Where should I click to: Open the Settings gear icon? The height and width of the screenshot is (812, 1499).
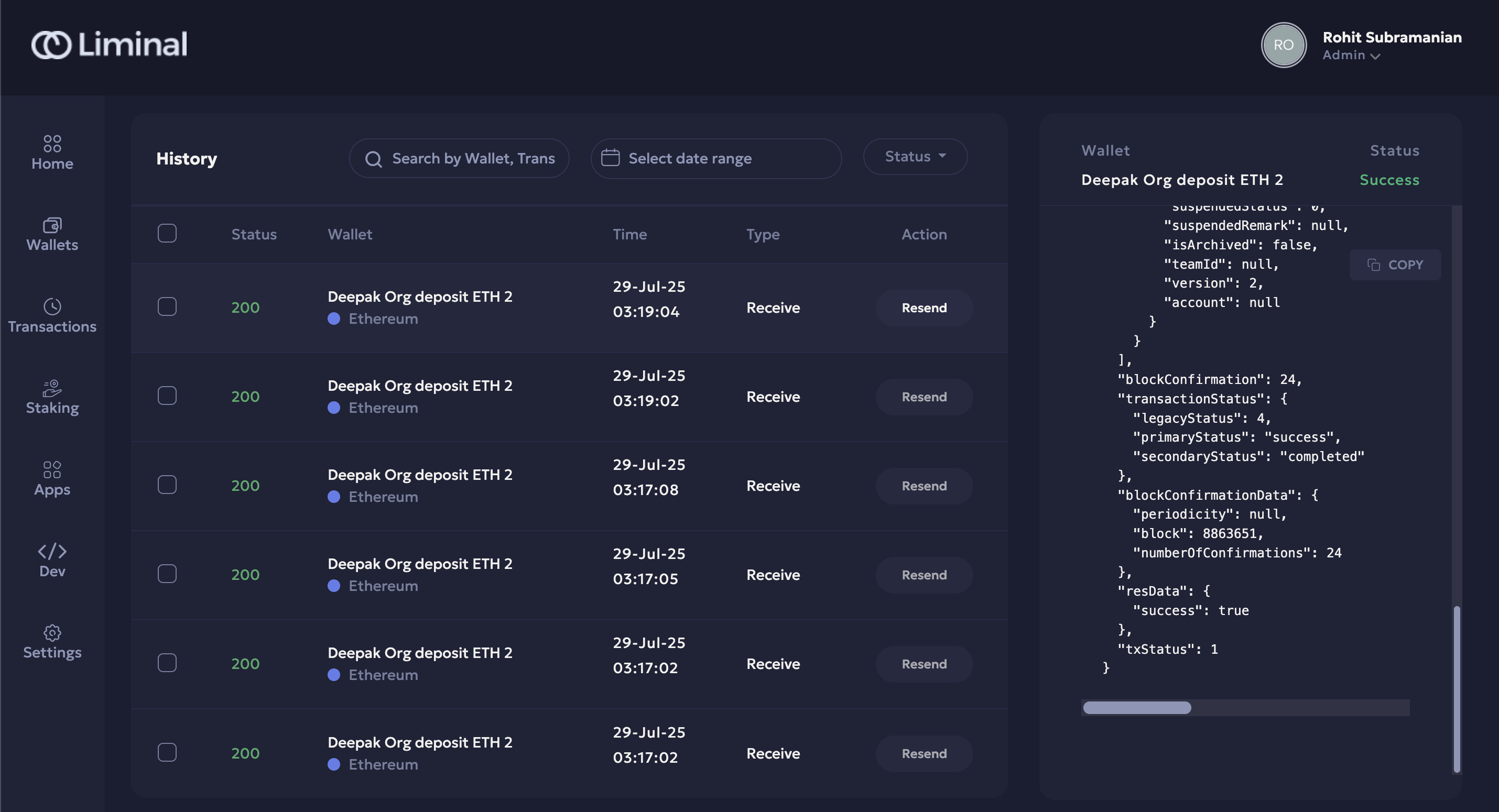click(x=52, y=632)
